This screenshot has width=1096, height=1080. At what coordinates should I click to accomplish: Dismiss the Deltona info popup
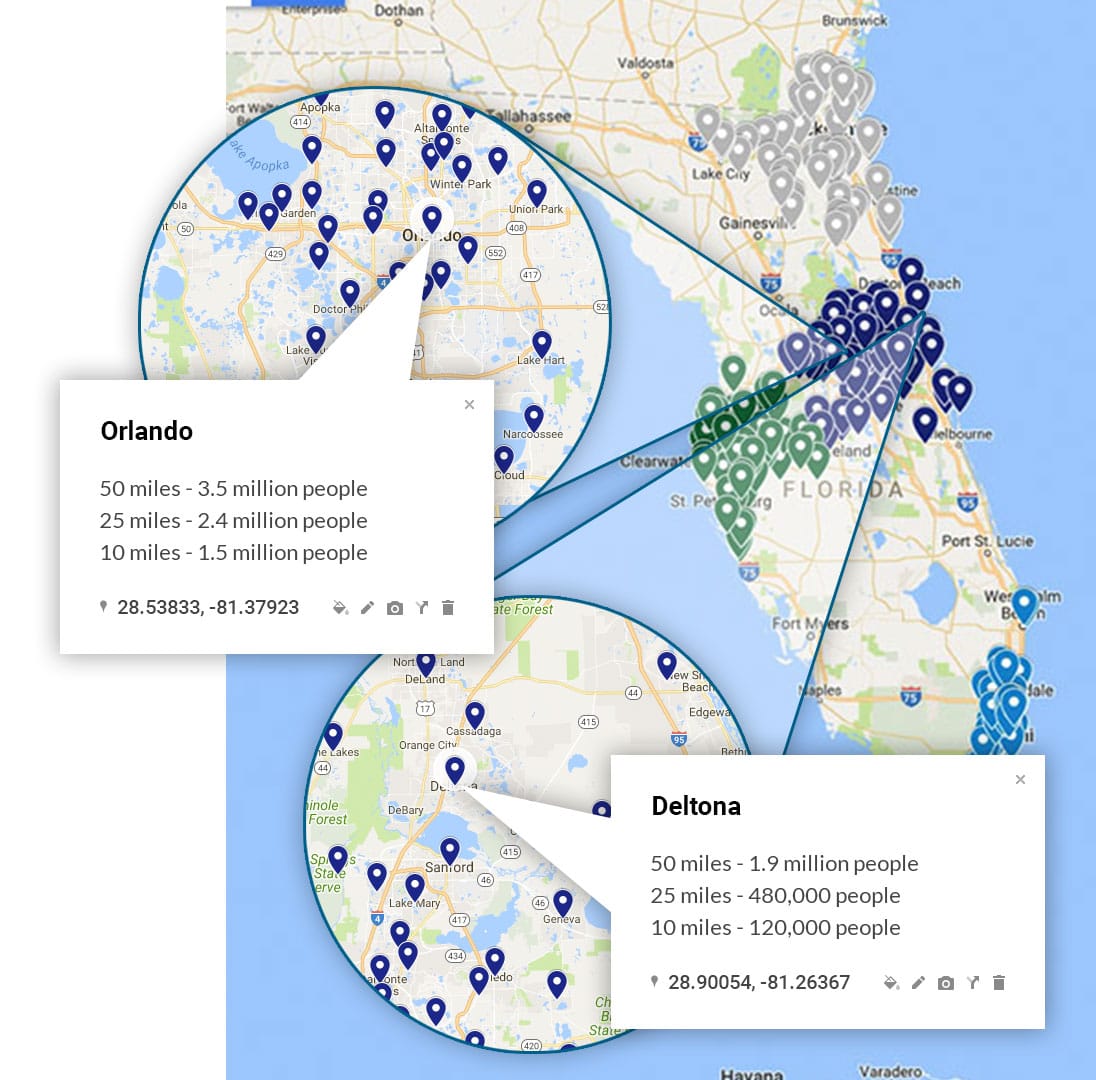[x=1020, y=780]
